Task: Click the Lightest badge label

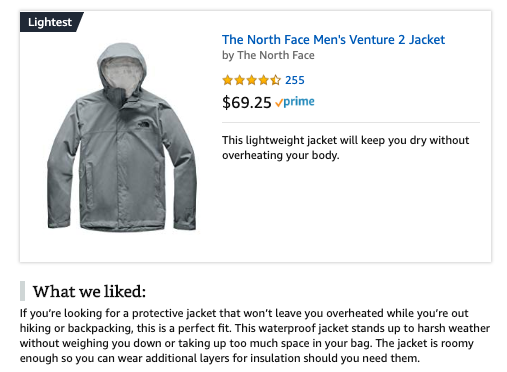Action: [x=50, y=22]
